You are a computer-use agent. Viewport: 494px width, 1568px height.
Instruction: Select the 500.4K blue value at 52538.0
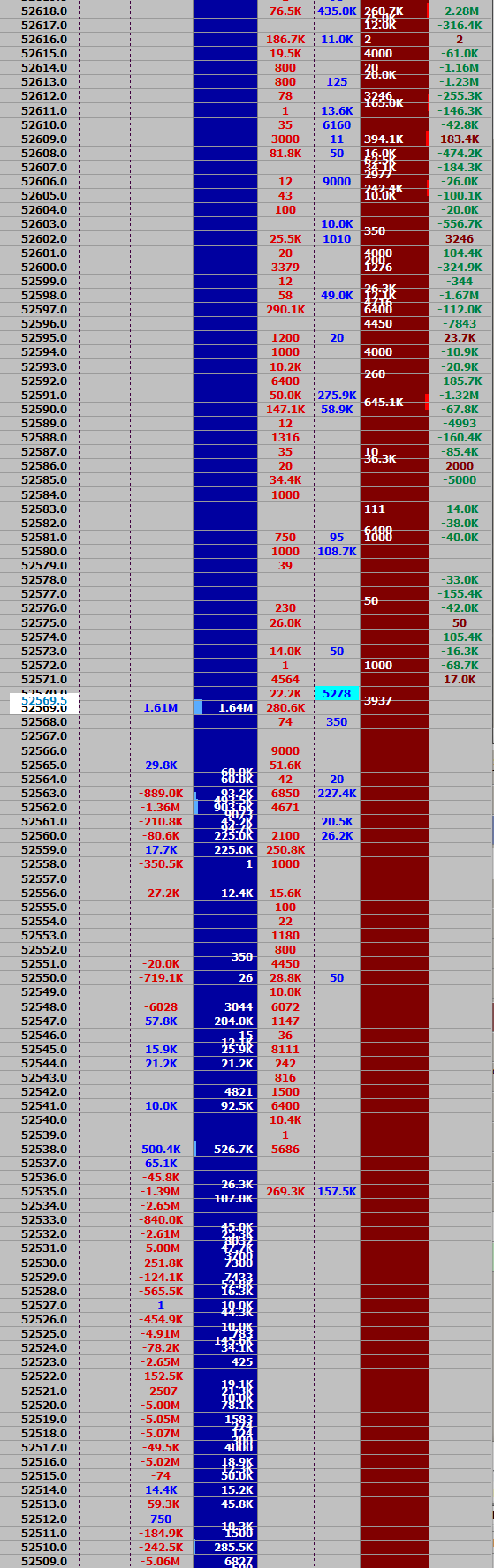[x=161, y=1150]
